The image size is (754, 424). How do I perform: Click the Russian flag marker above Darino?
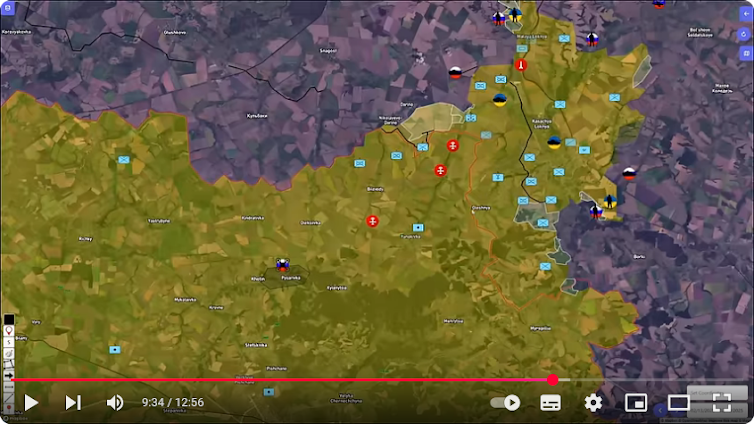pos(455,73)
